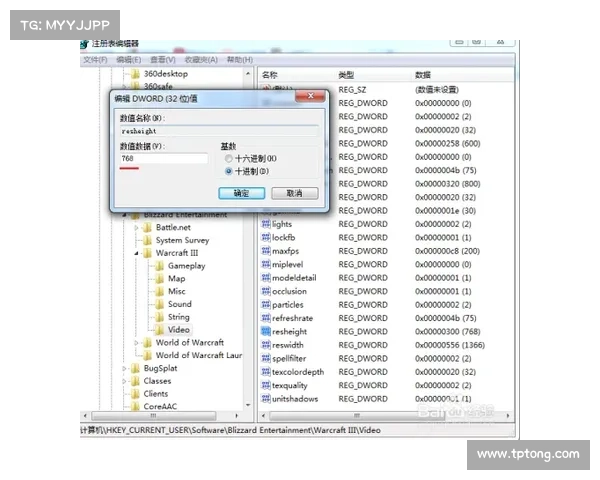Viewport: 600px width, 480px height.
Task: Click the values pane scroll-right arrow
Action: (x=508, y=415)
